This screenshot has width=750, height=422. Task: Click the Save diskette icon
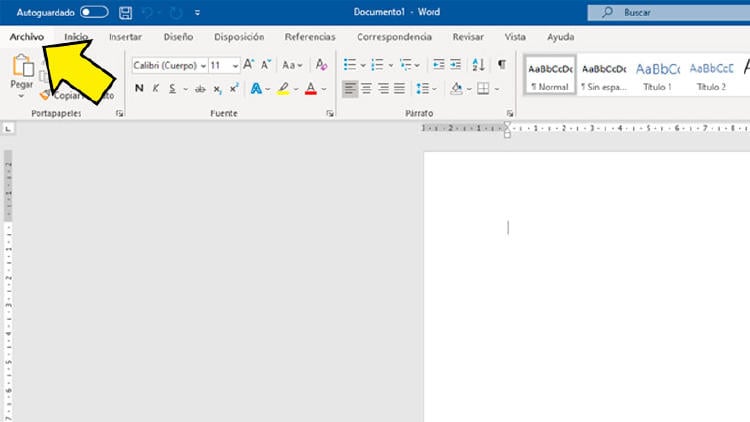(x=125, y=12)
